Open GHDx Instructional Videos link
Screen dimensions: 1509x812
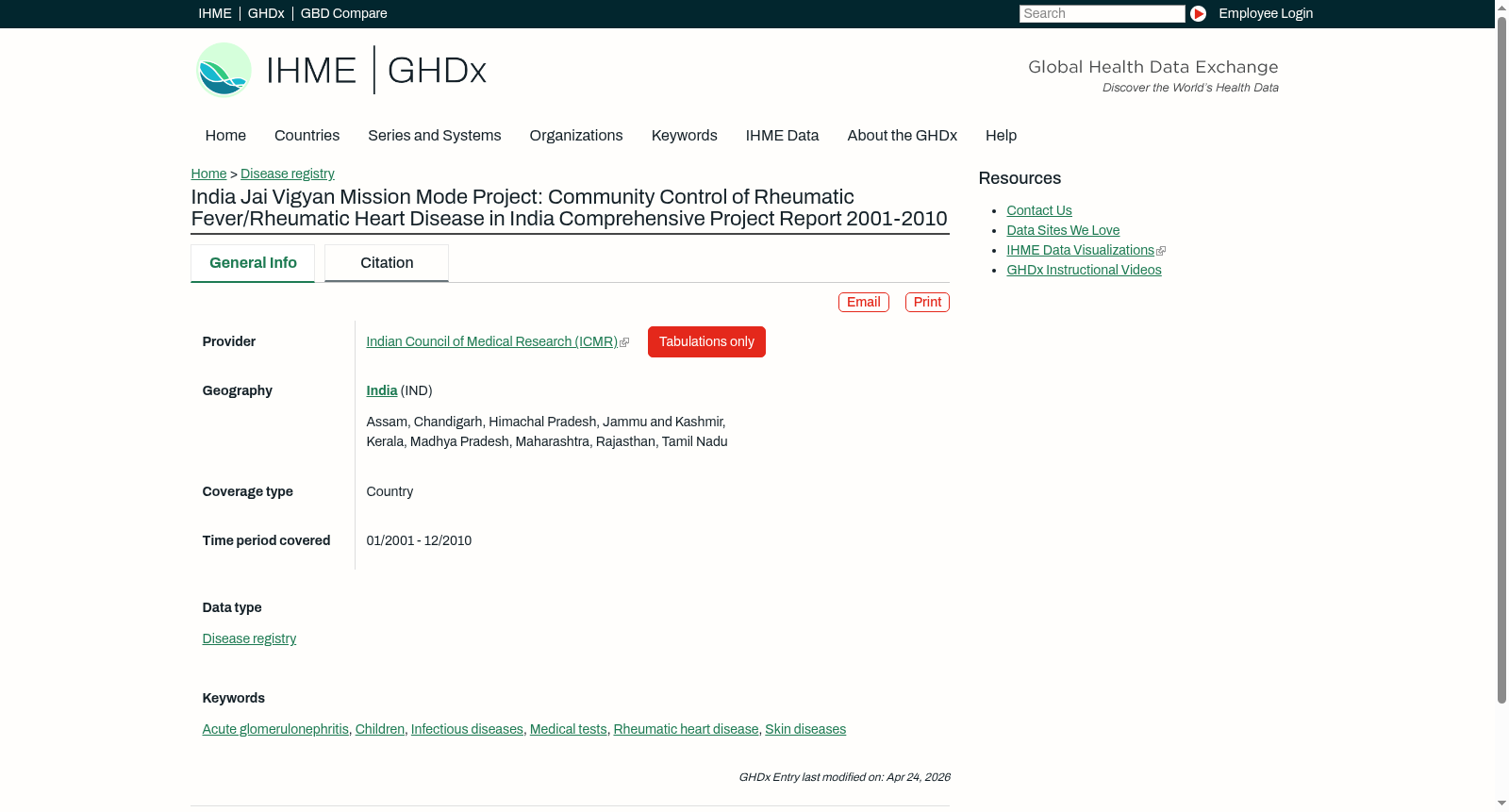coord(1084,270)
